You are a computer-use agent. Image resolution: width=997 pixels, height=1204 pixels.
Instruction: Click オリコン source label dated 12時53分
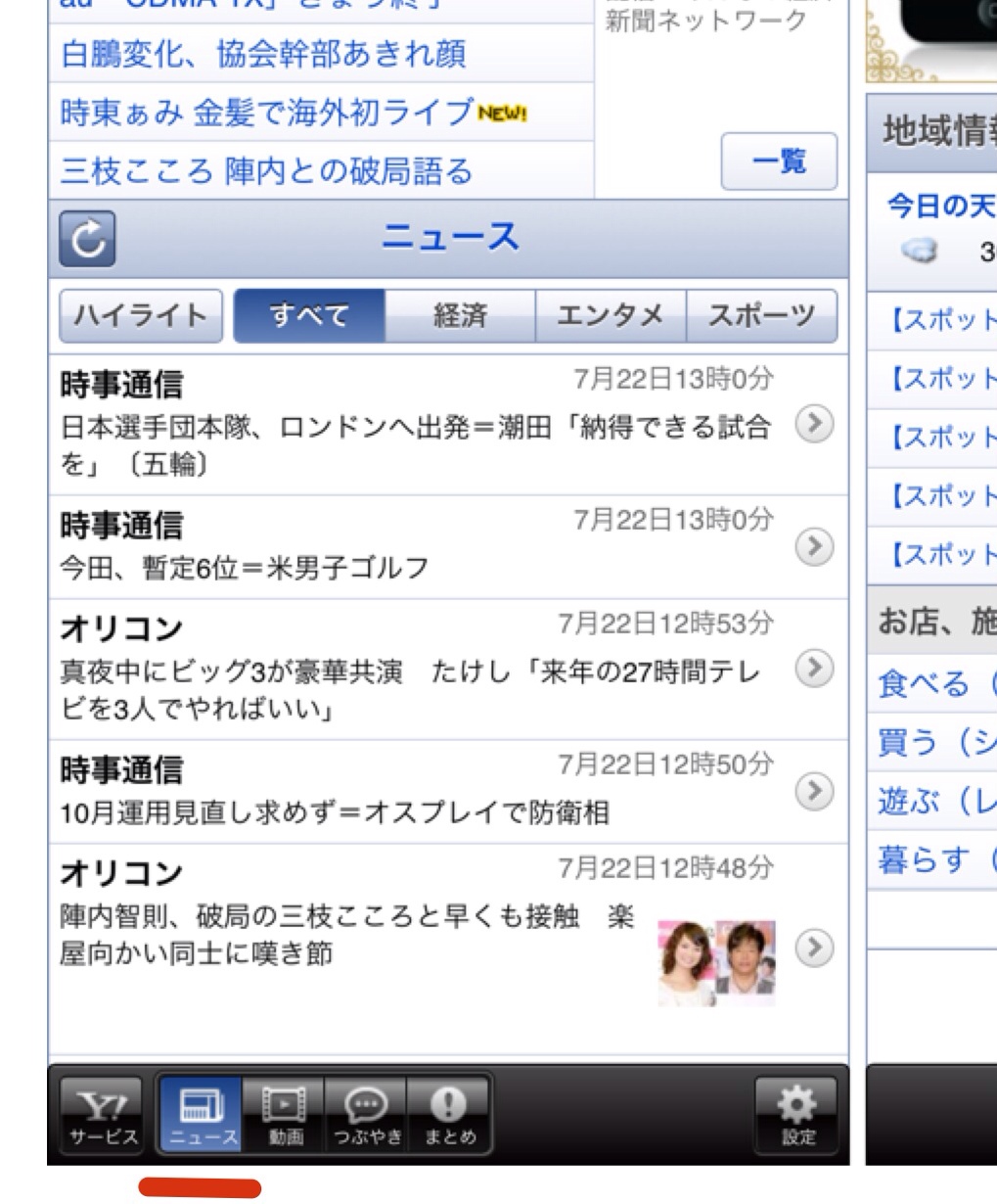point(121,628)
